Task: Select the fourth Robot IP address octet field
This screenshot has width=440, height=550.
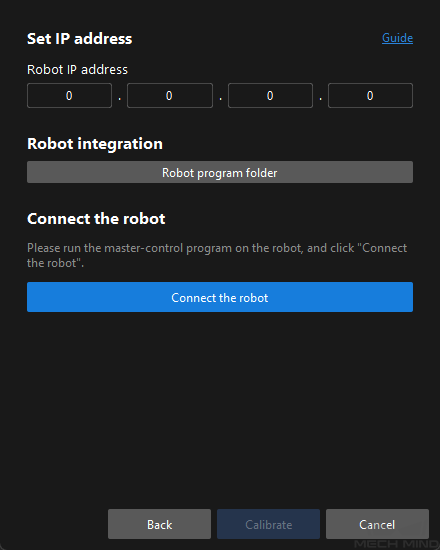Action: coord(370,95)
